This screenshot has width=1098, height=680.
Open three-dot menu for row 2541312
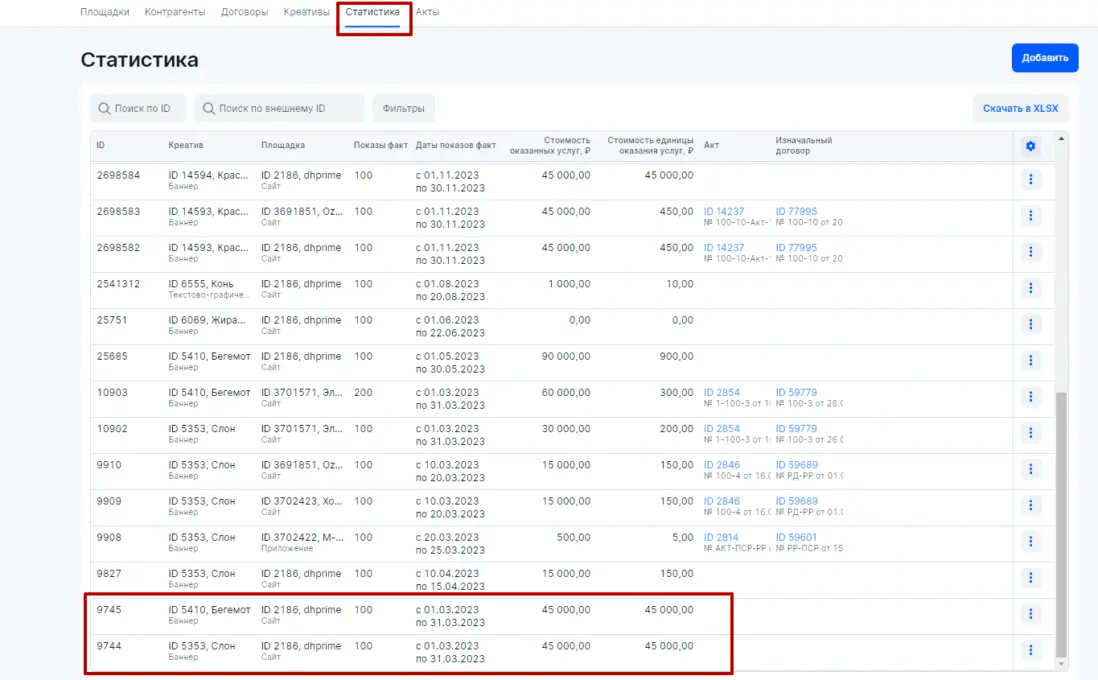coord(1031,288)
